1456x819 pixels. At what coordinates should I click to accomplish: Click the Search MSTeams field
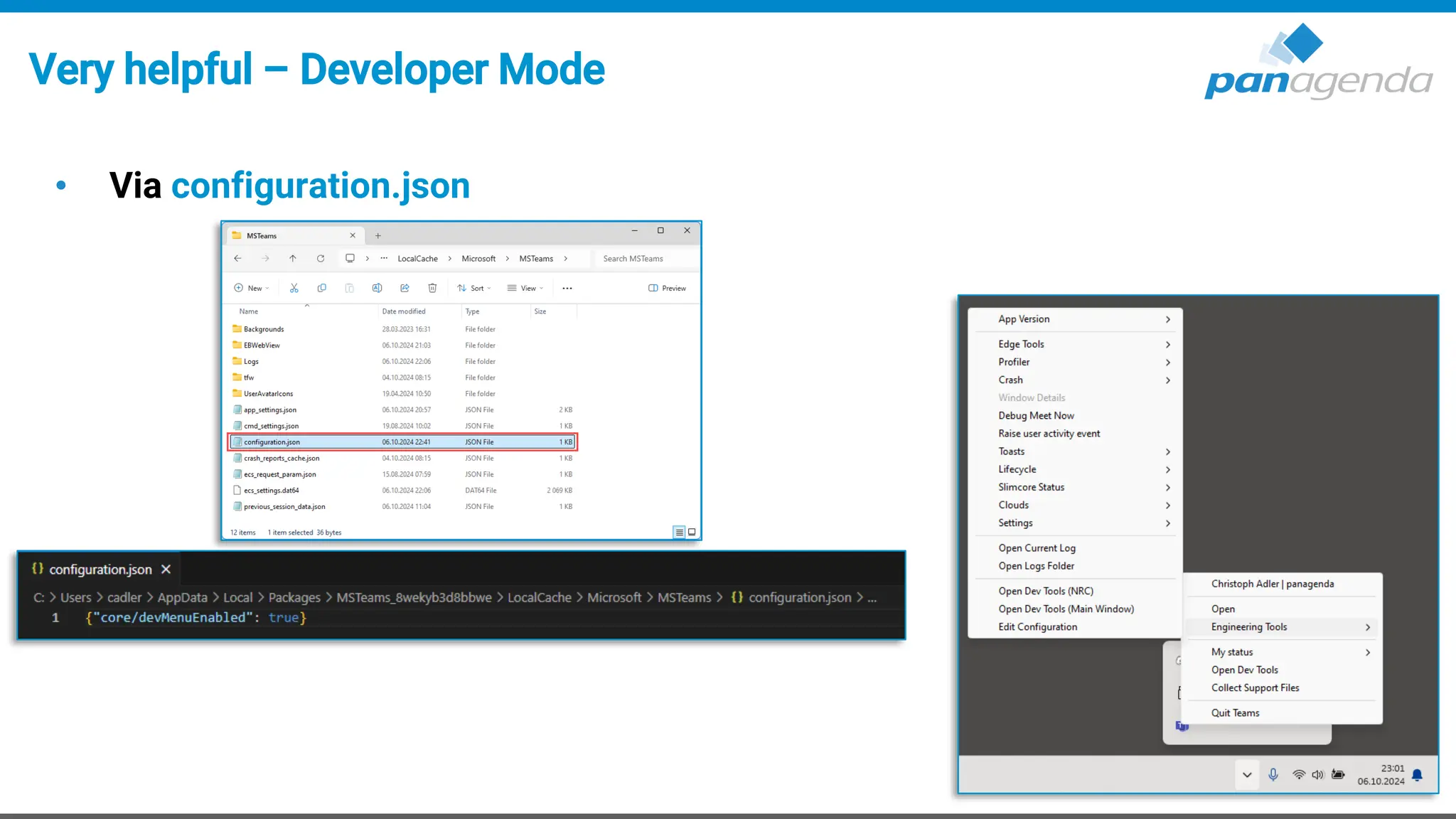tap(646, 259)
